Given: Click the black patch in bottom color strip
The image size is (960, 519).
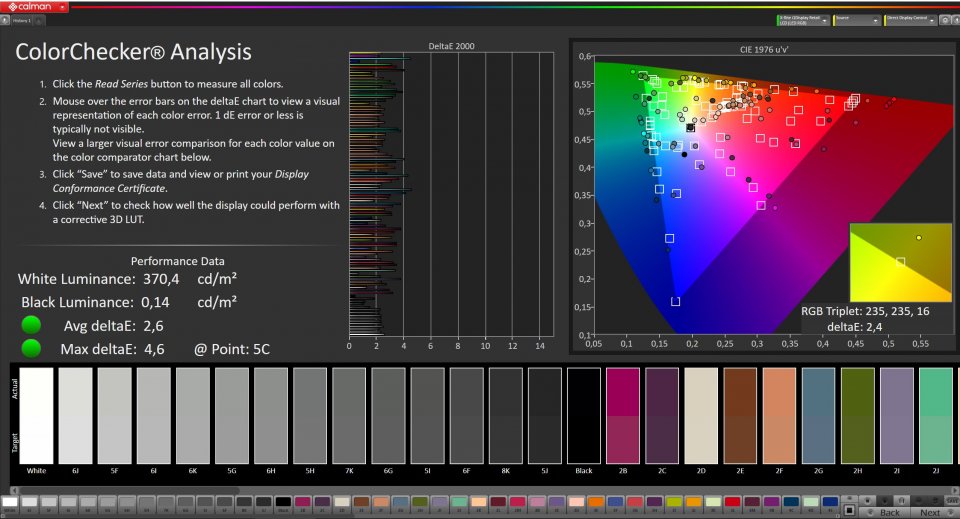Looking at the screenshot, I should [x=283, y=504].
